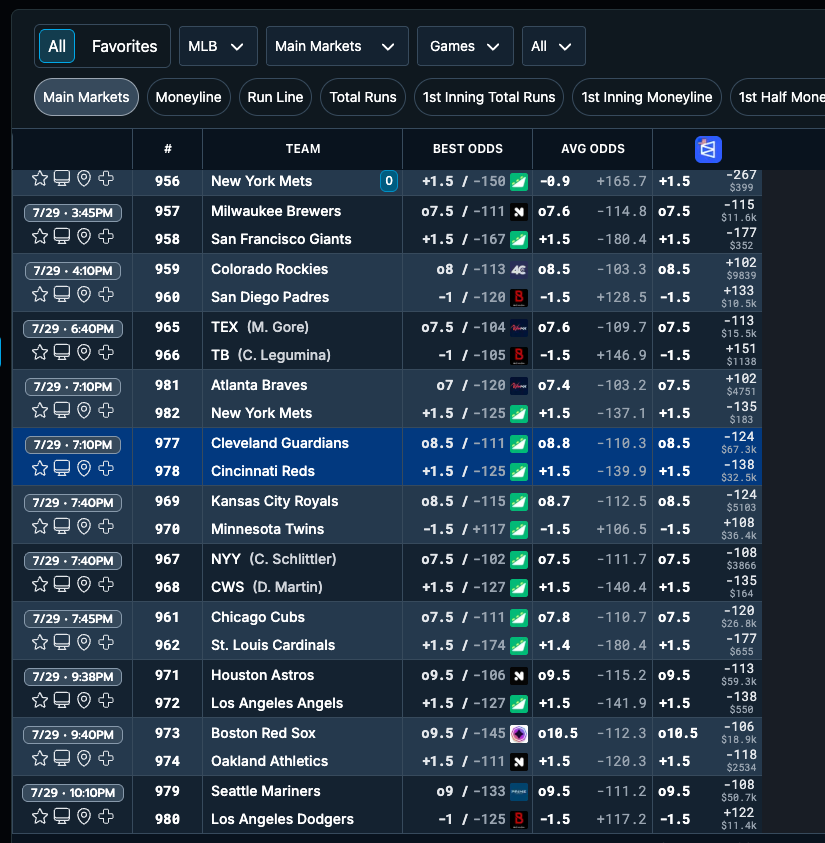Click Houston Astros -113 odds cell
This screenshot has height=843, width=825.
pyautogui.click(x=707, y=675)
